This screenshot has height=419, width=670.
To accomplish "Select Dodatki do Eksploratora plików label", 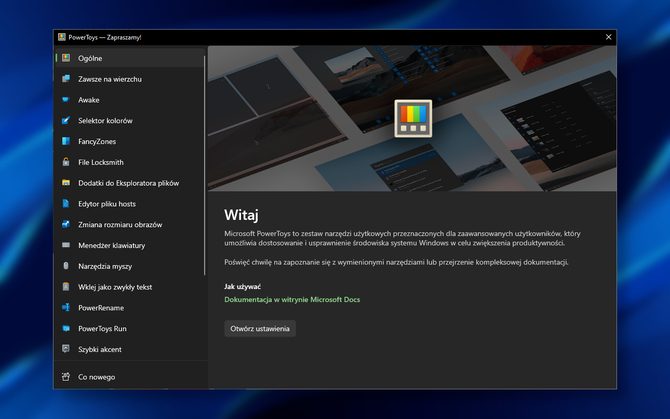I will click(129, 183).
